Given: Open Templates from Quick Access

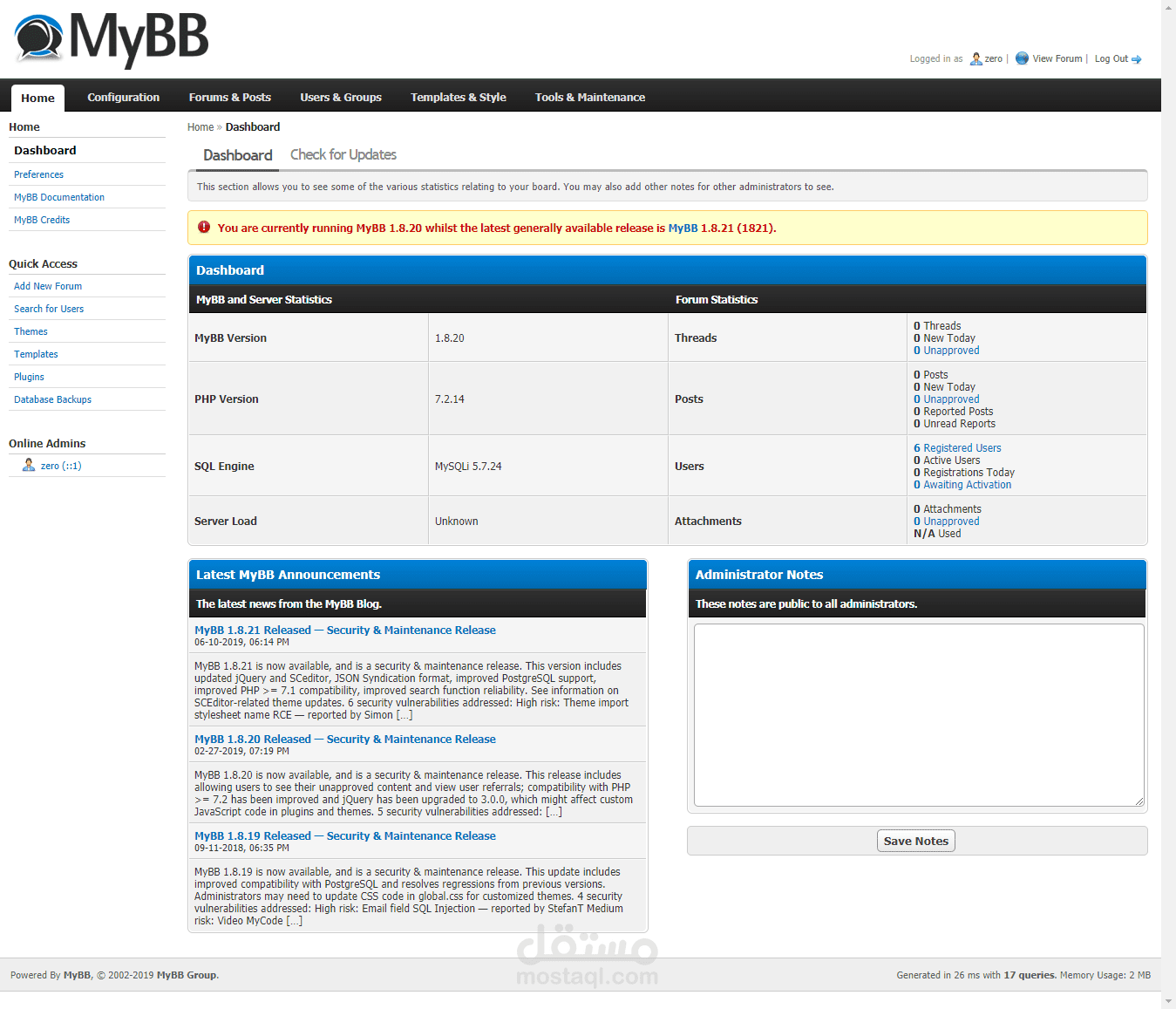Looking at the screenshot, I should tap(36, 354).
